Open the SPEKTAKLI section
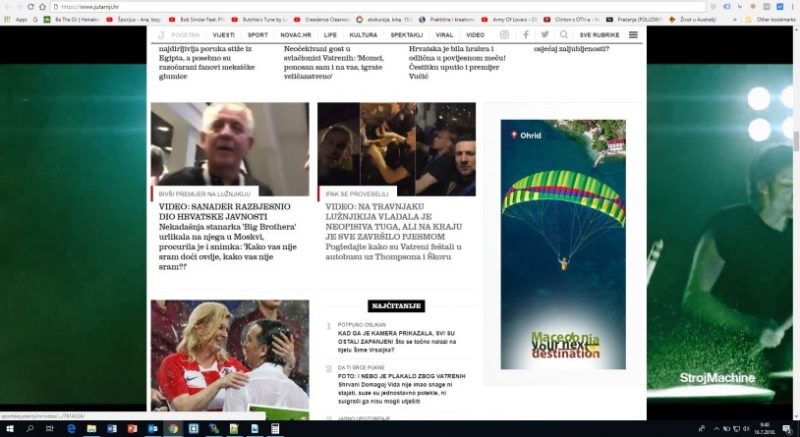 [407, 35]
